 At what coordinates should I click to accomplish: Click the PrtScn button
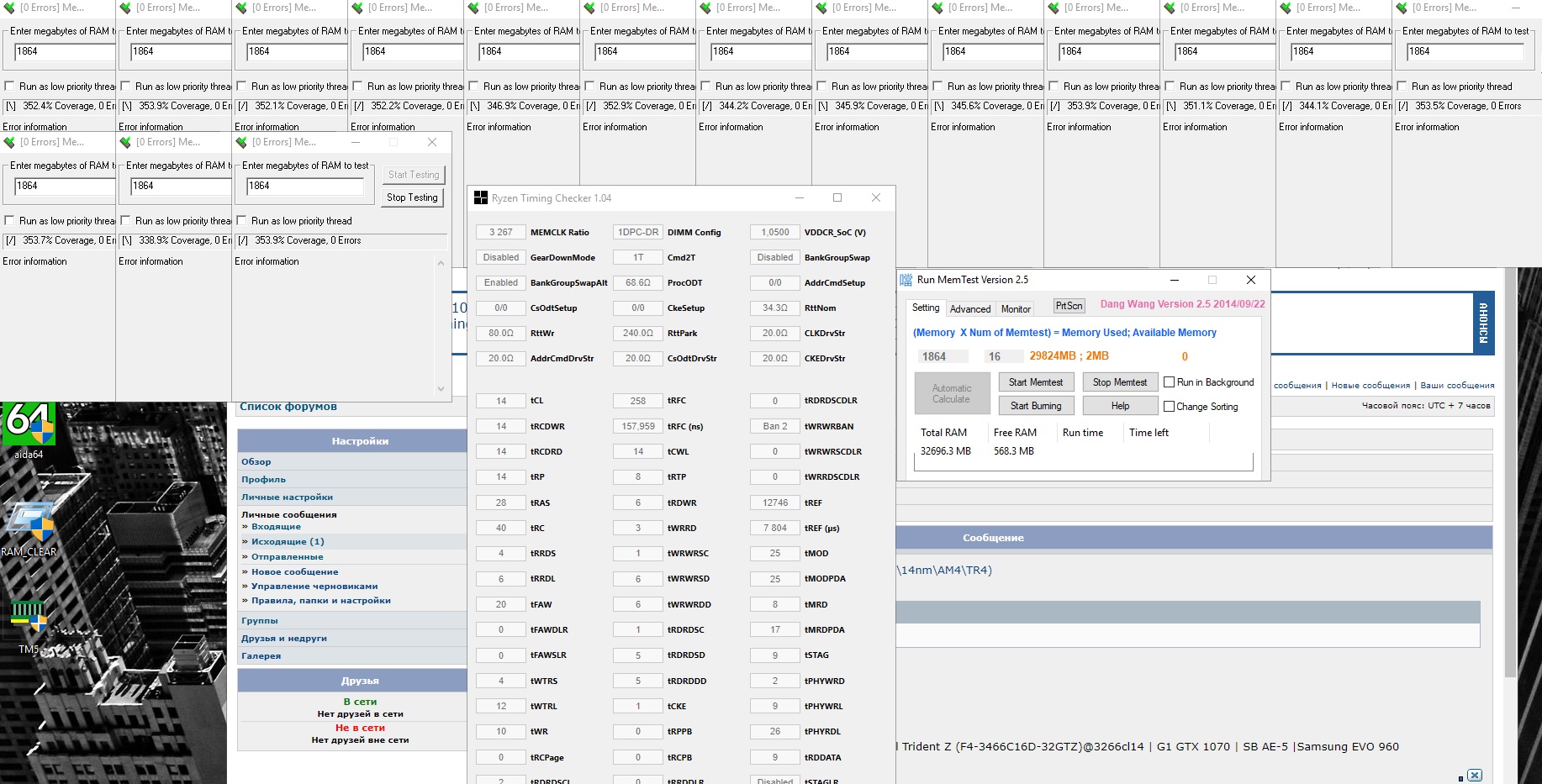pos(1069,306)
